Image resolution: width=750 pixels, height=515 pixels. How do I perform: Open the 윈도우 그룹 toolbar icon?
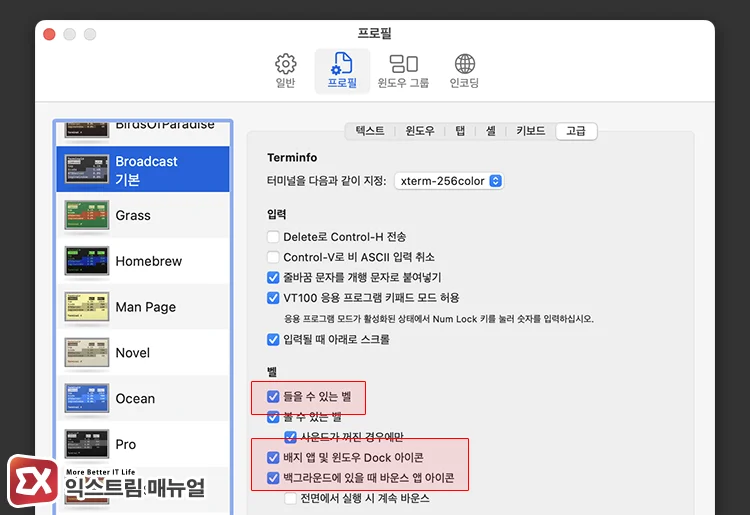click(403, 70)
